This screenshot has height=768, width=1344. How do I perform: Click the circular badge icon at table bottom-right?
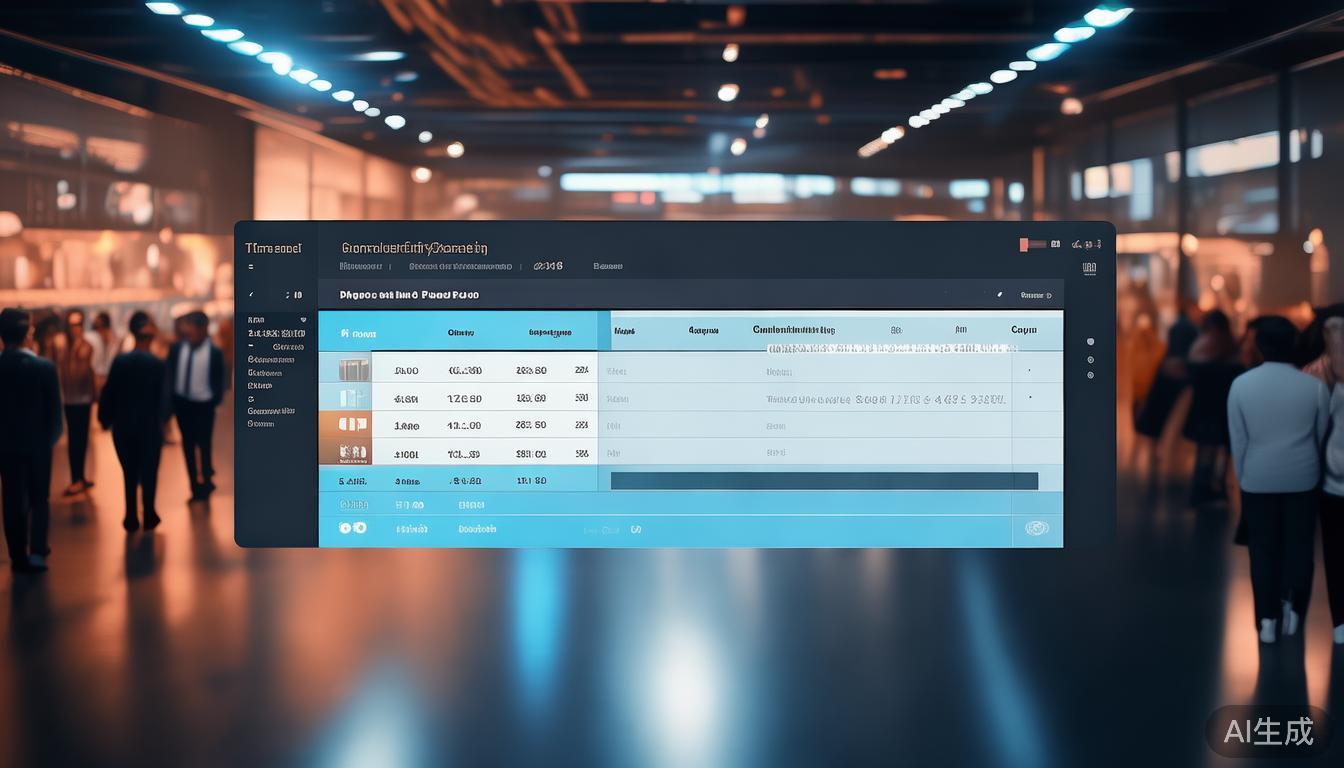pos(1037,528)
